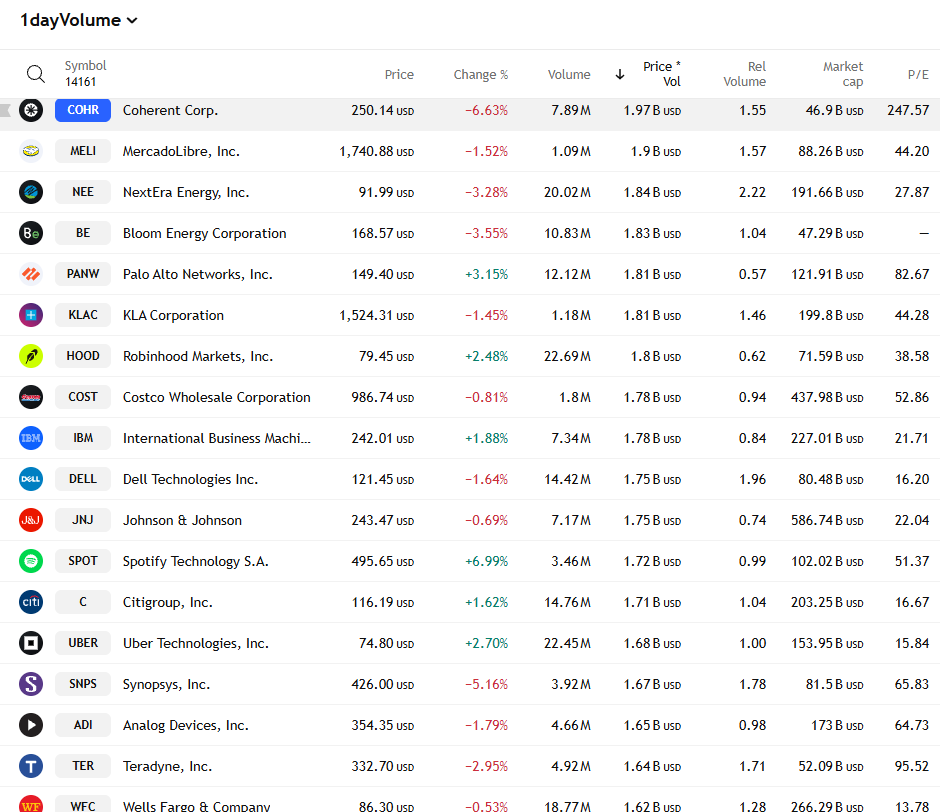
Task: Click the J&J logo icon
Action: [31, 520]
